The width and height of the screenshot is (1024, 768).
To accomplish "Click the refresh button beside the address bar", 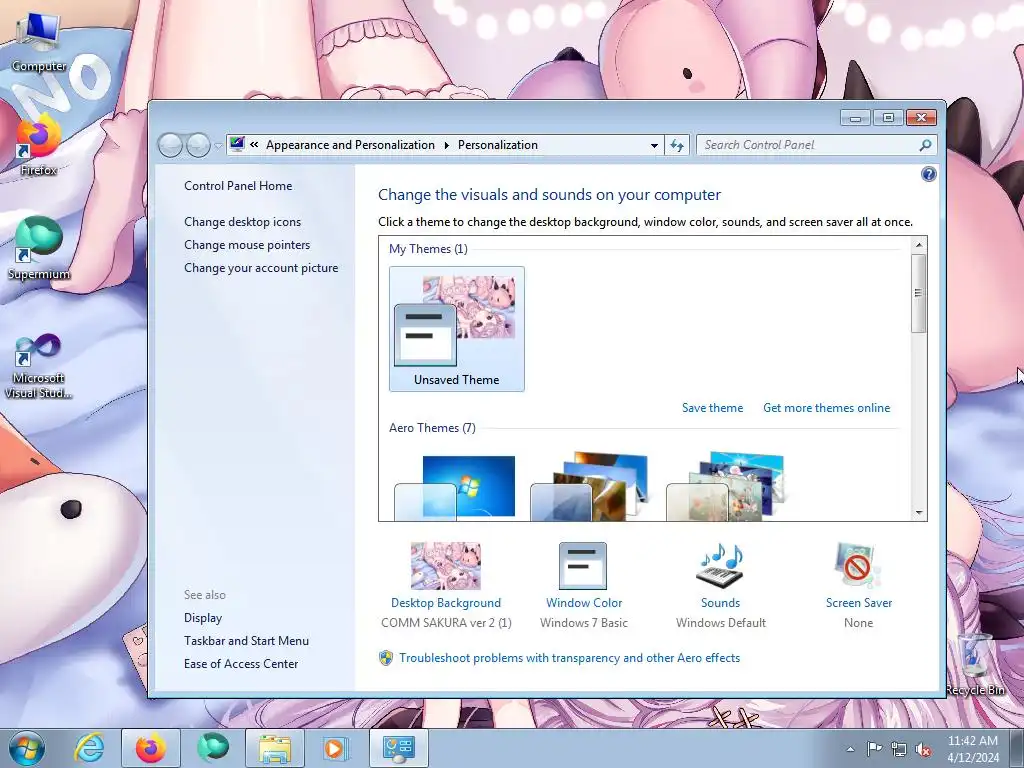I will (x=677, y=145).
